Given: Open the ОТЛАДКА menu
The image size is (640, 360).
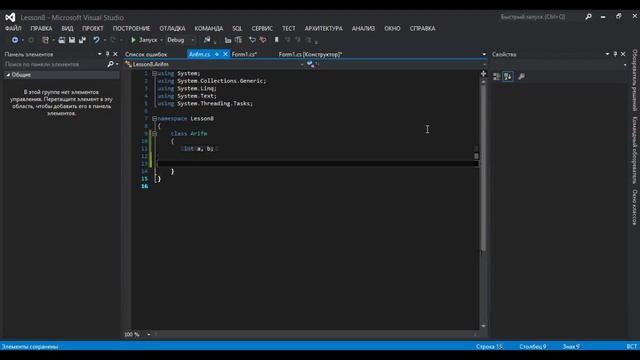Looking at the screenshot, I should 172,29.
